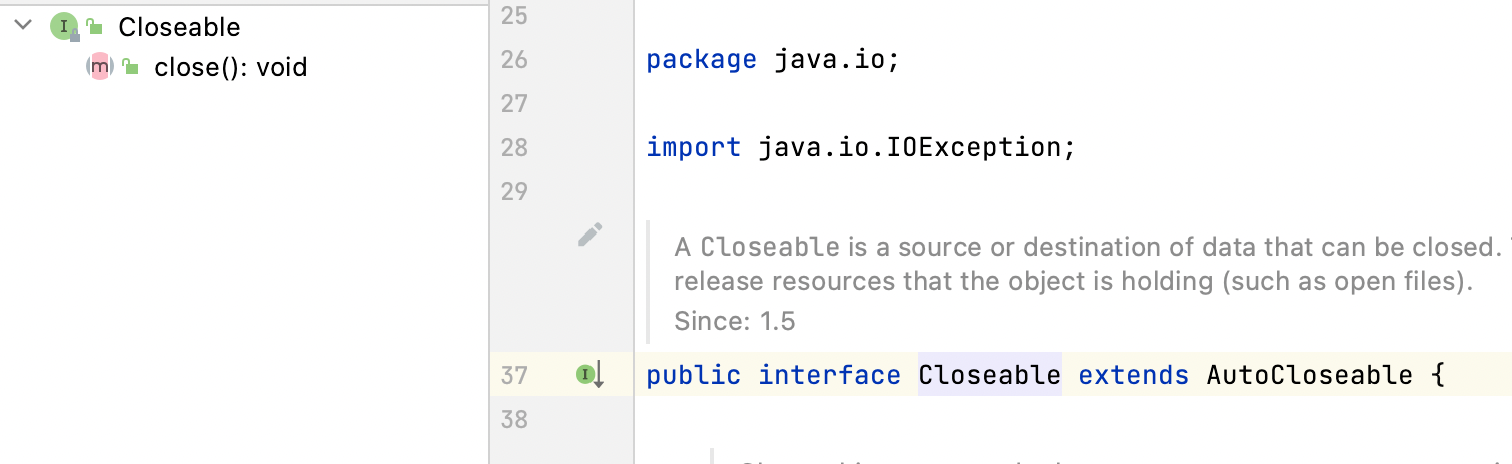Click the method icon beside close()
This screenshot has height=464, width=1512.
[x=99, y=67]
